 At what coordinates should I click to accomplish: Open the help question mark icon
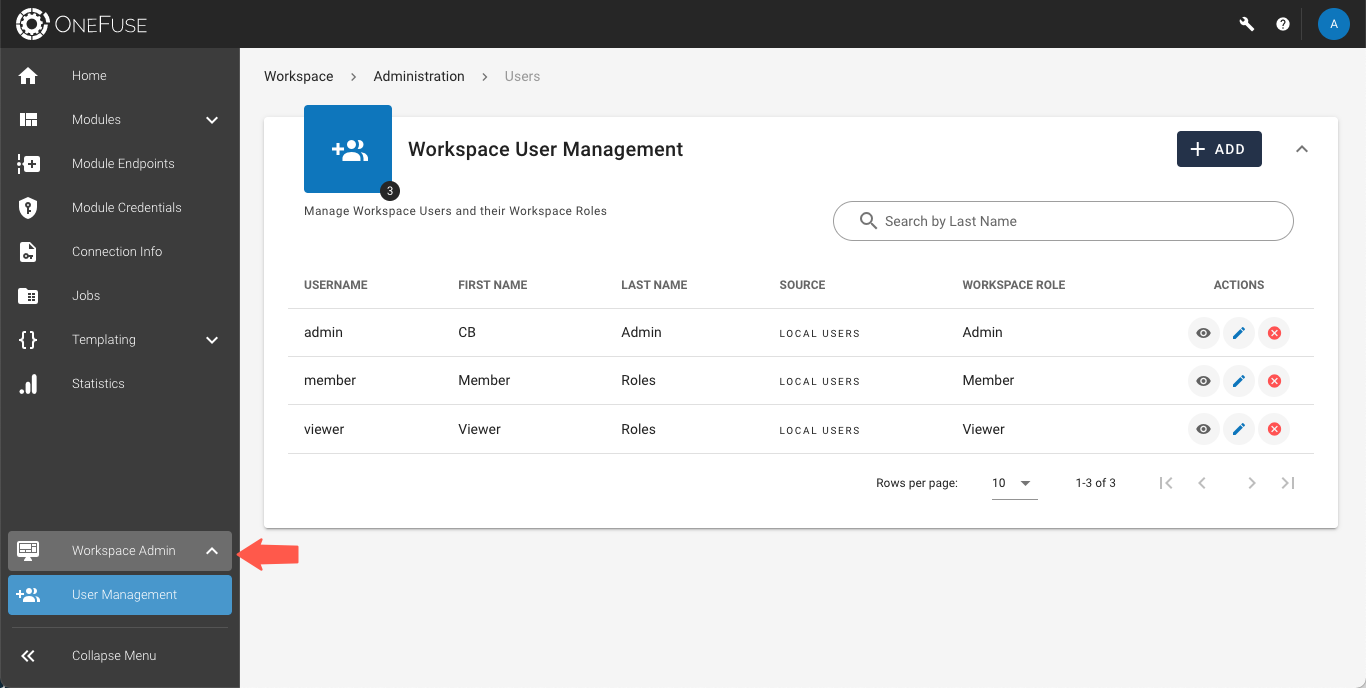[1283, 24]
